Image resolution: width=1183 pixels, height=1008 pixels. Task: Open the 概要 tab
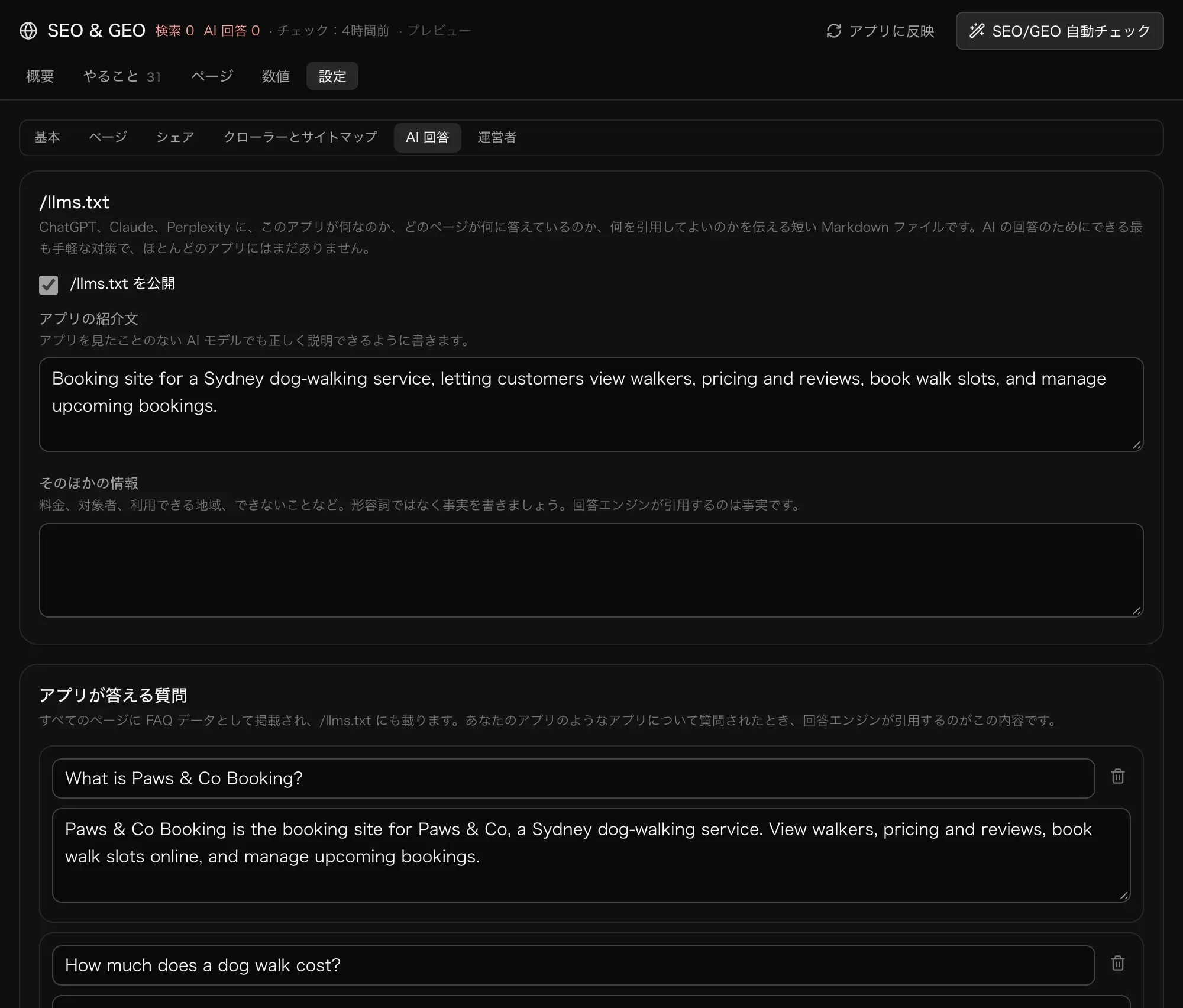40,76
